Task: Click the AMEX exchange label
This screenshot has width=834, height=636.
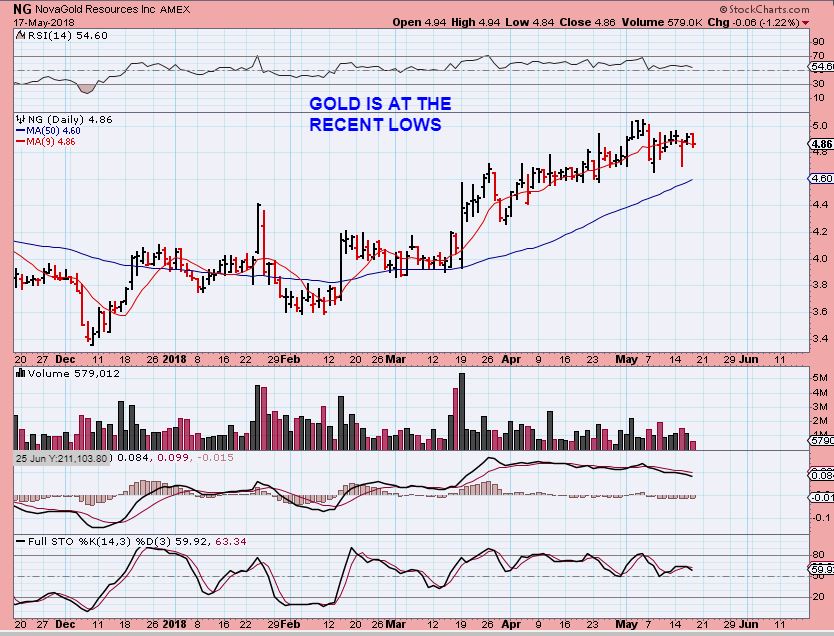Action: [x=174, y=9]
